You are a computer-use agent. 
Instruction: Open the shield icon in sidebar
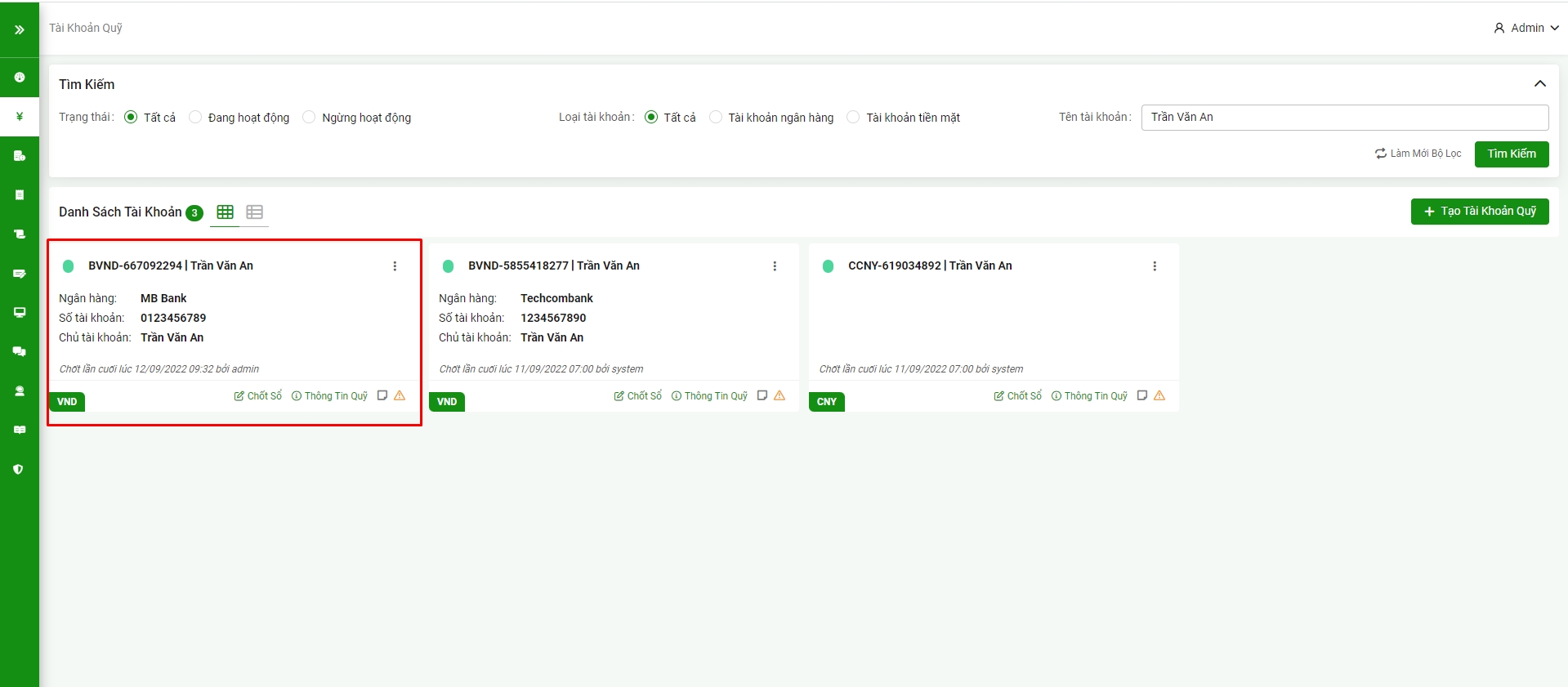coord(19,470)
